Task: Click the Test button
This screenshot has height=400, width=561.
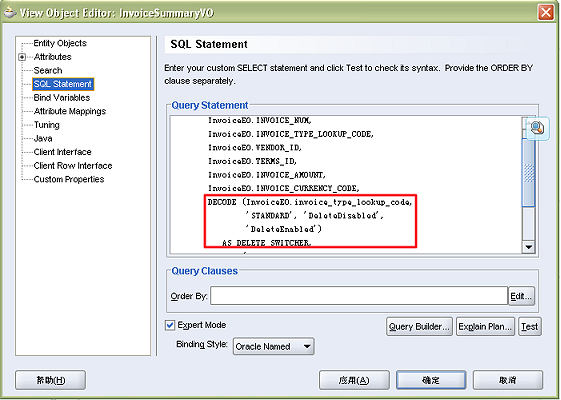Action: coord(530,326)
